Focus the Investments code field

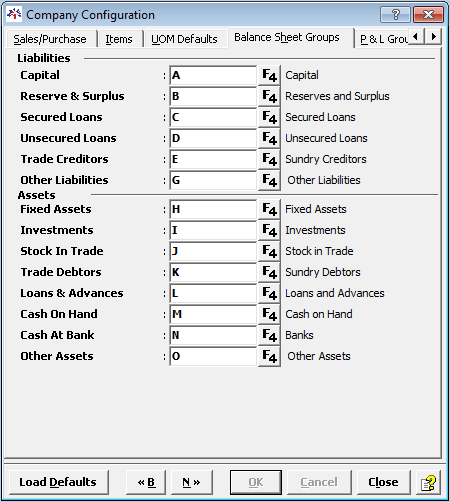coord(213,230)
